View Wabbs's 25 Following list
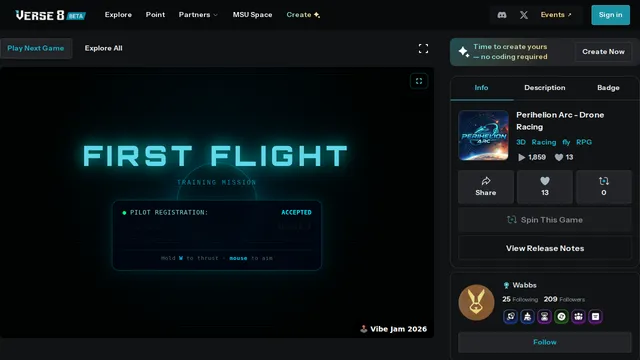The height and width of the screenshot is (360, 640). tap(520, 299)
